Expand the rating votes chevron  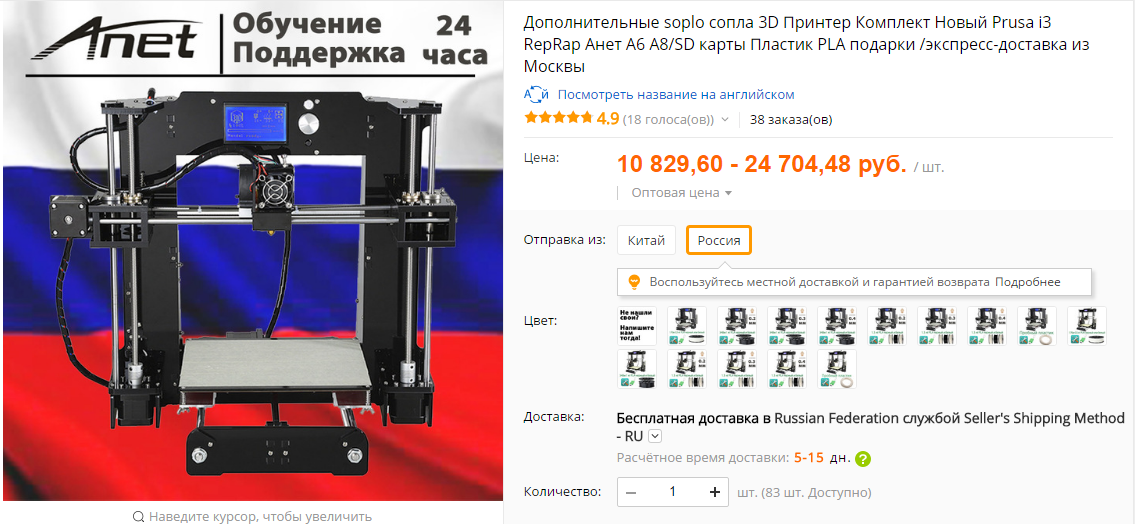point(725,119)
